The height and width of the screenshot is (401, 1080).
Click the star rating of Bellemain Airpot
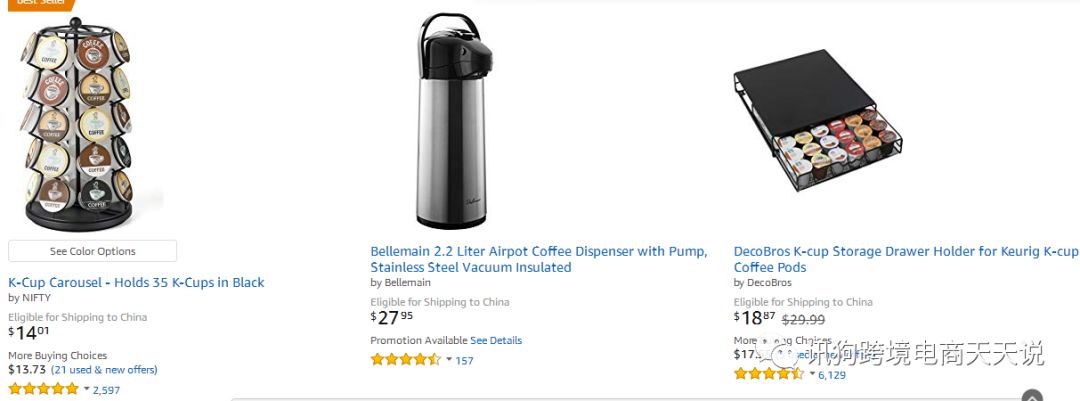pos(405,360)
